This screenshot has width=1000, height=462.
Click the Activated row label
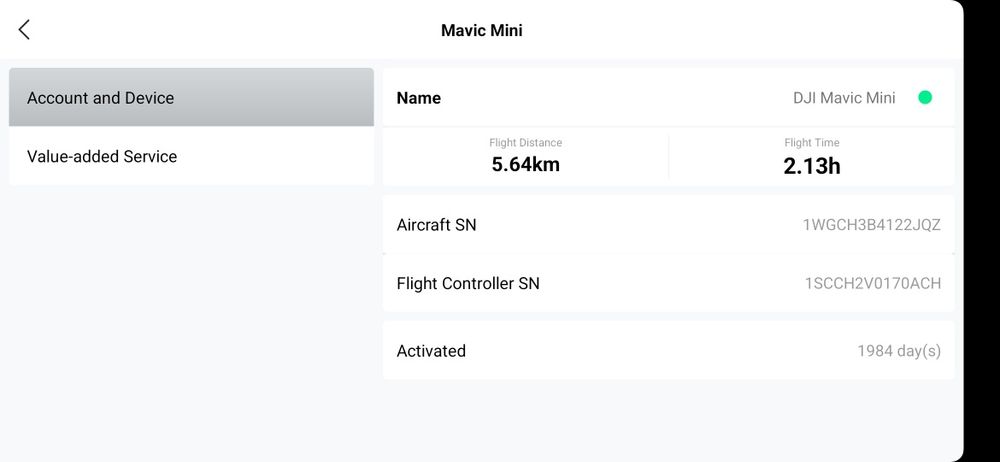[x=431, y=351]
